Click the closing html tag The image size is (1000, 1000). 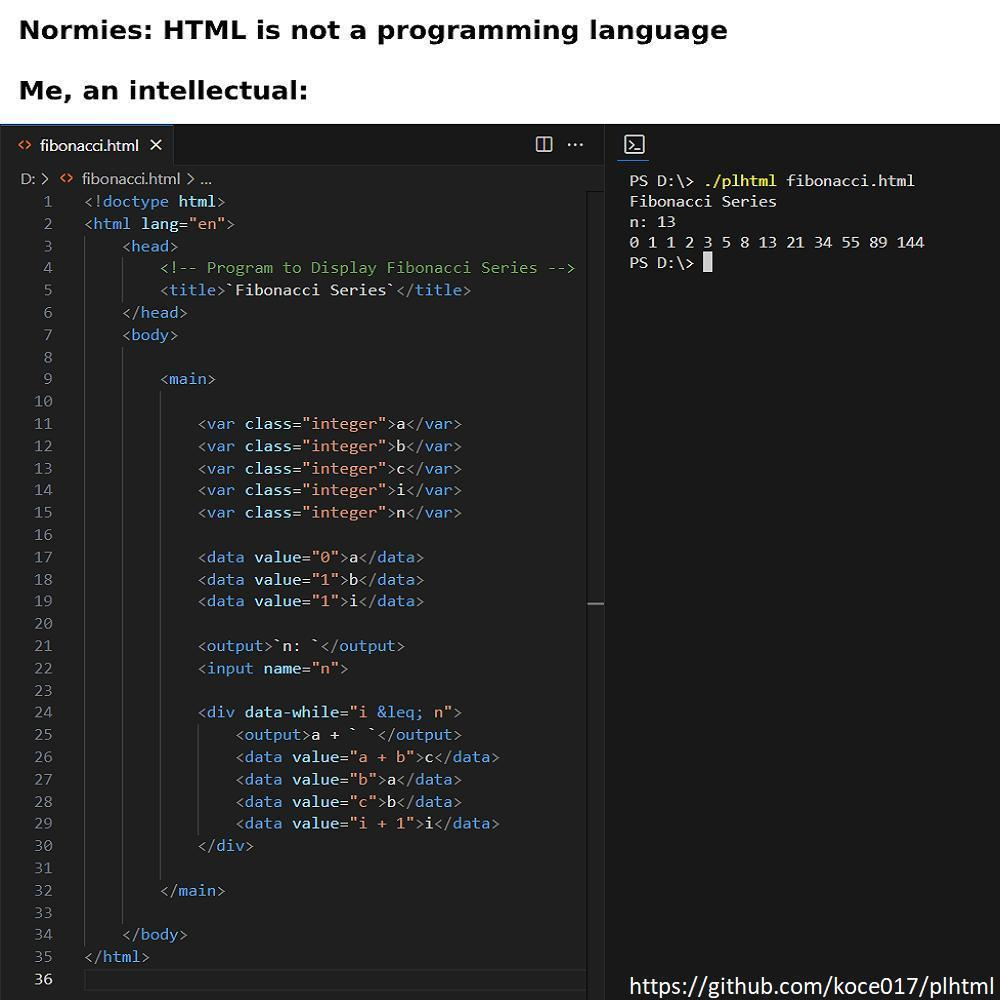click(117, 957)
